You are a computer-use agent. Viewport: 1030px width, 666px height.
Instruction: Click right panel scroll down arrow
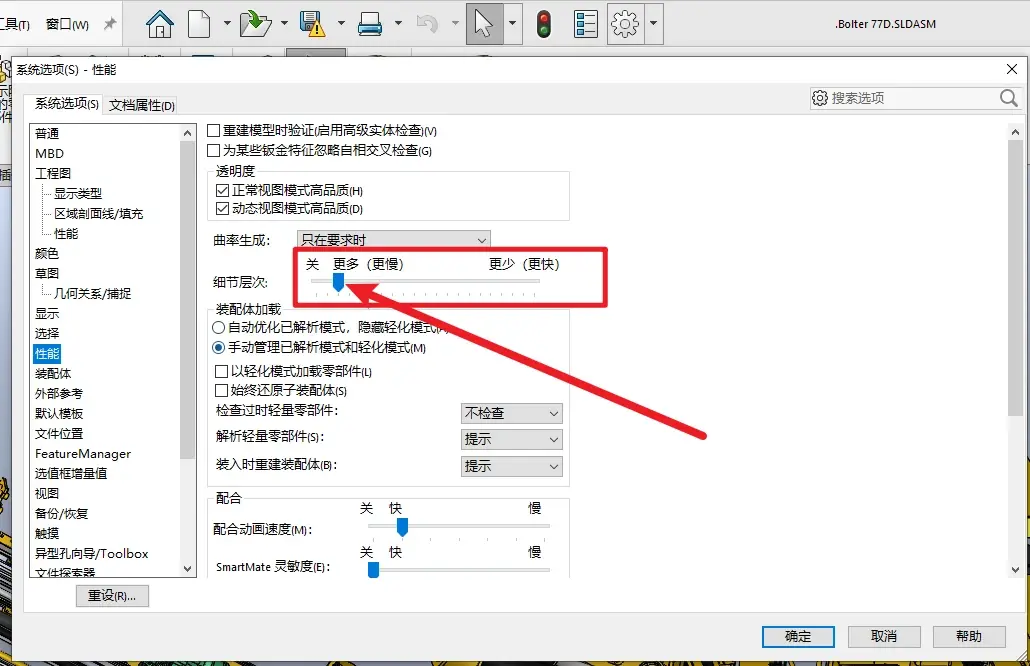point(1016,569)
